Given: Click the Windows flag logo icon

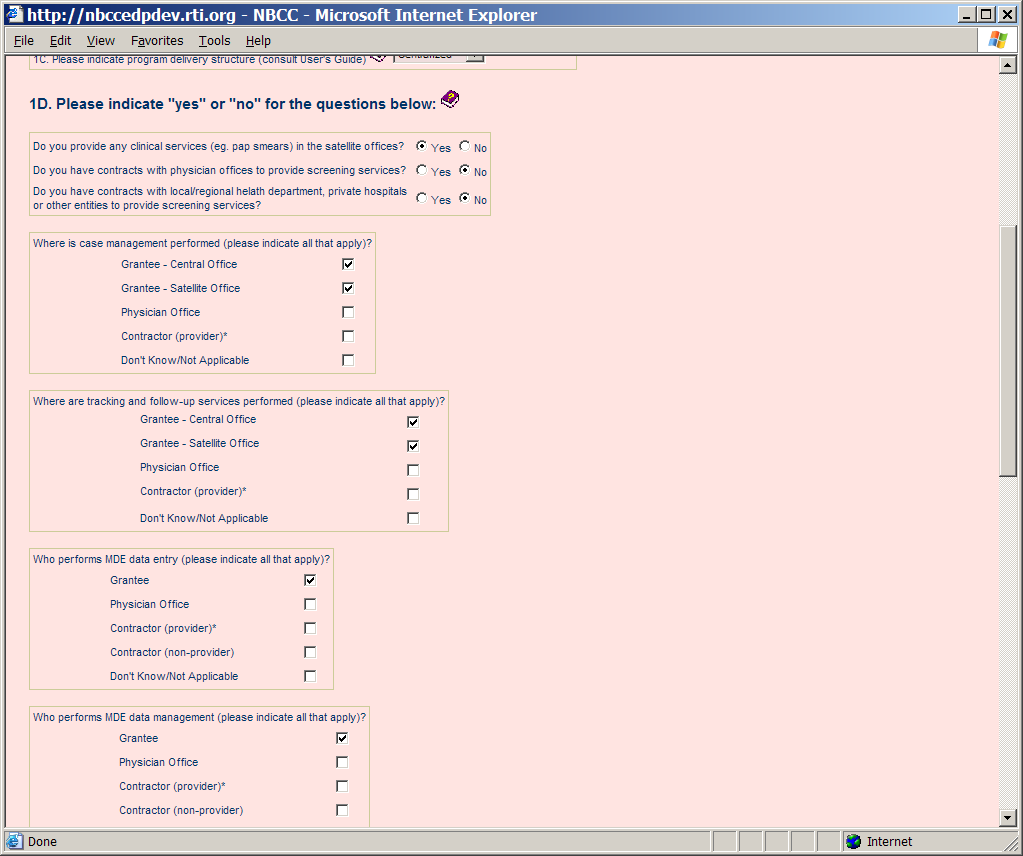Looking at the screenshot, I should 998,40.
